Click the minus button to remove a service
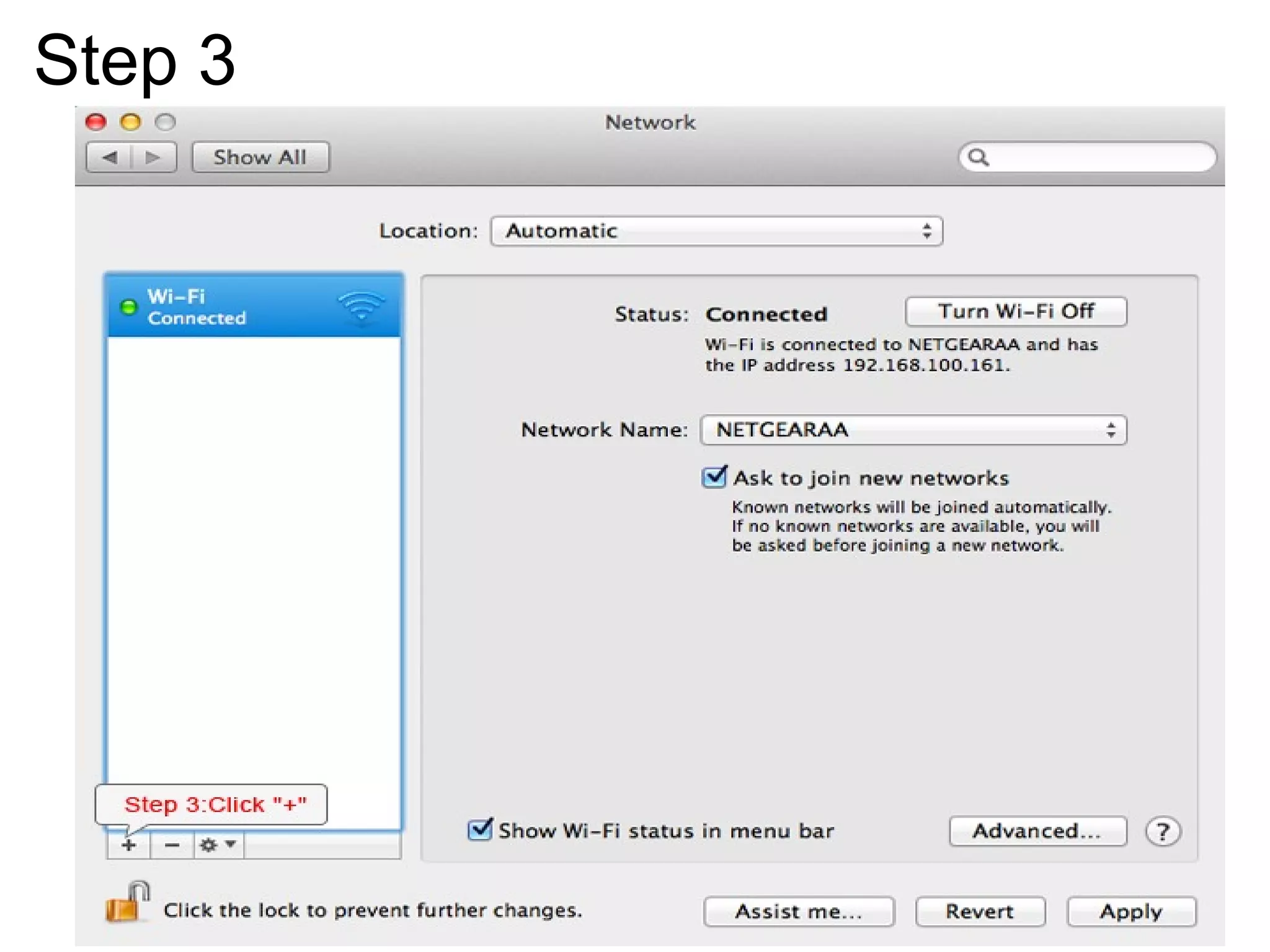 coord(172,845)
